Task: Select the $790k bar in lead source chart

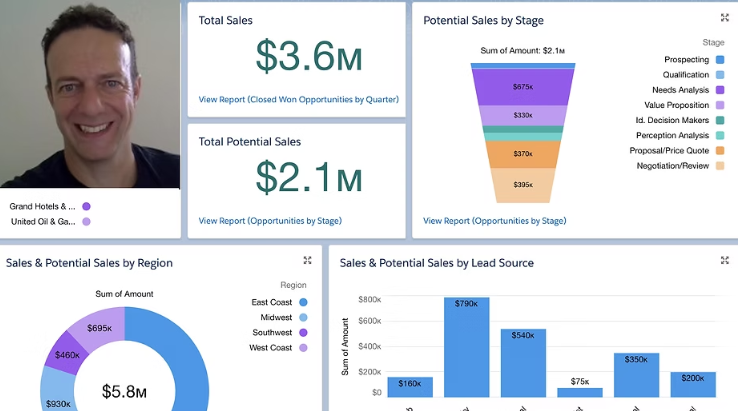Action: coord(466,347)
